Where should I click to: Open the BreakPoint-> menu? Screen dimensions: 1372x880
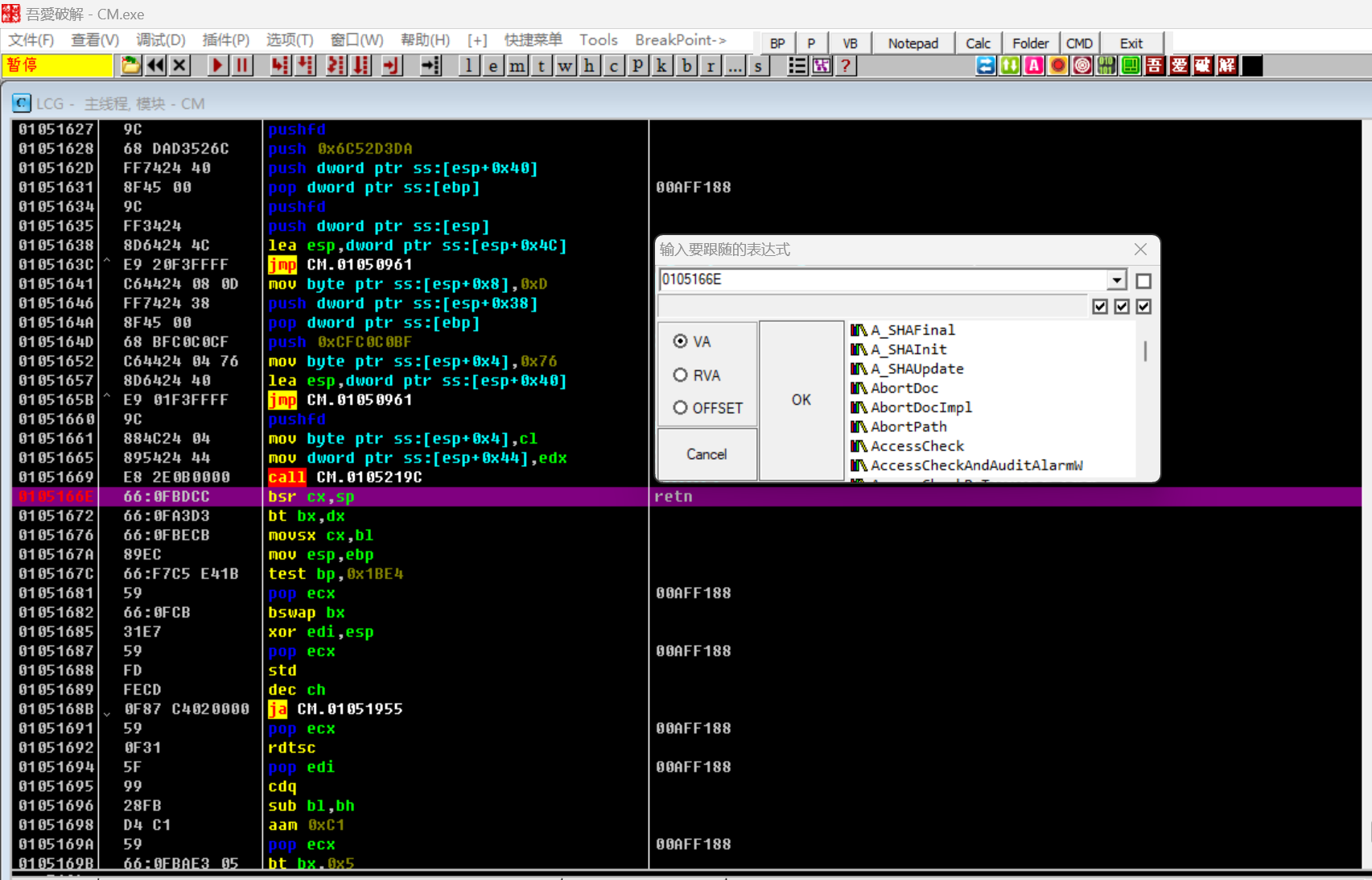681,40
